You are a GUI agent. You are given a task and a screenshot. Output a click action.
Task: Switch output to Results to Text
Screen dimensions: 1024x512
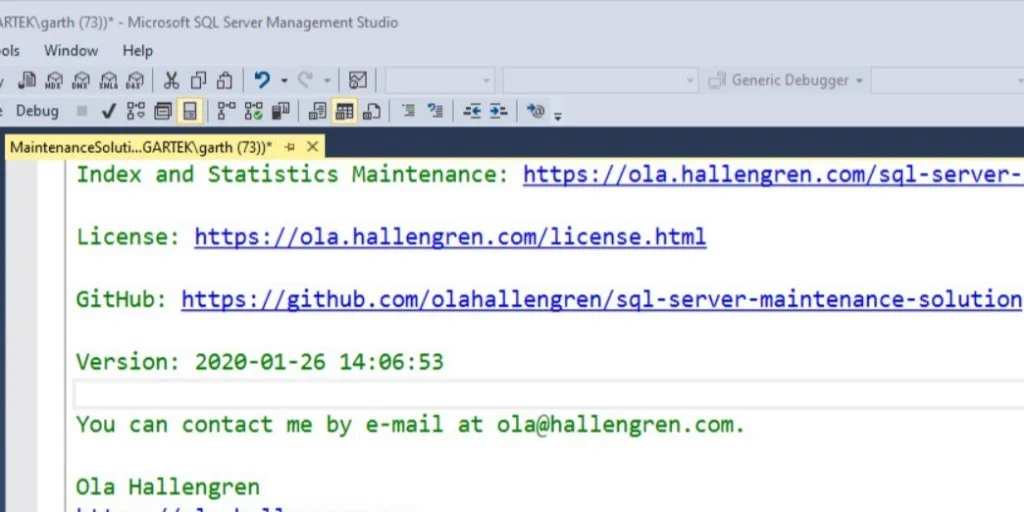317,111
